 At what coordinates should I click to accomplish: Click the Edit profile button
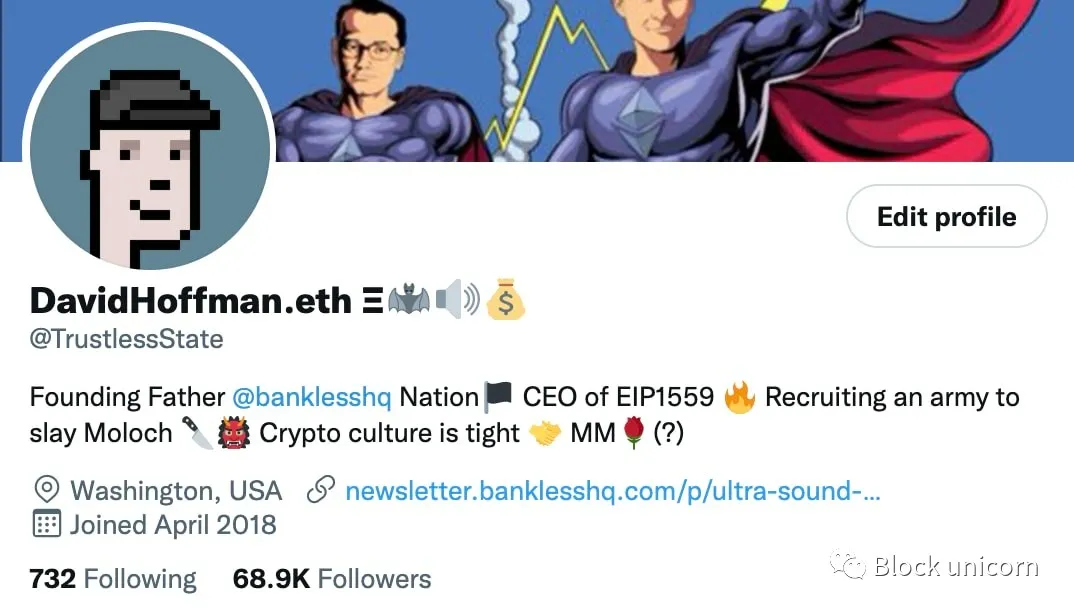pyautogui.click(x=947, y=216)
